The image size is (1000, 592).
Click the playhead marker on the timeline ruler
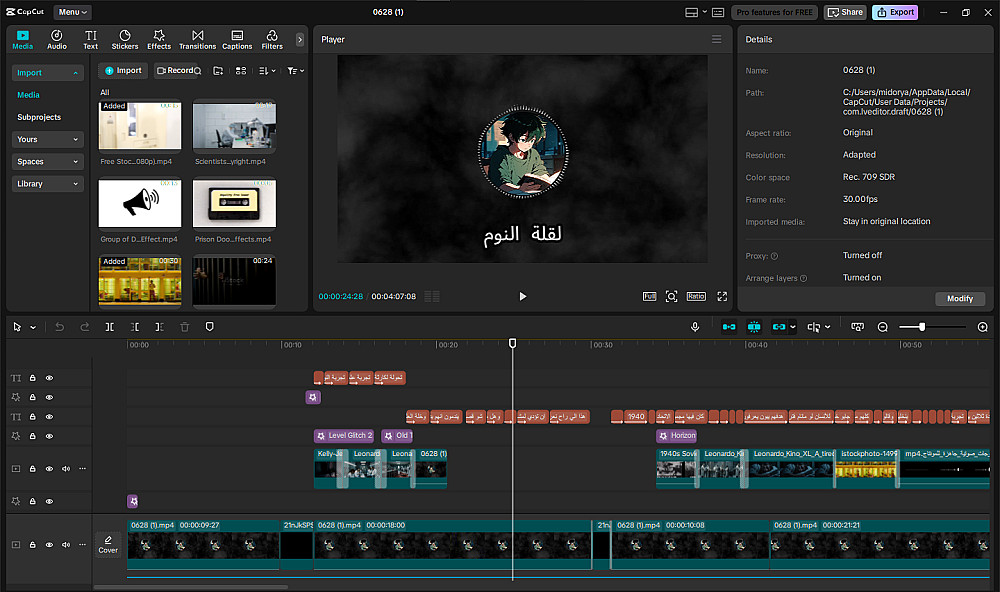512,344
